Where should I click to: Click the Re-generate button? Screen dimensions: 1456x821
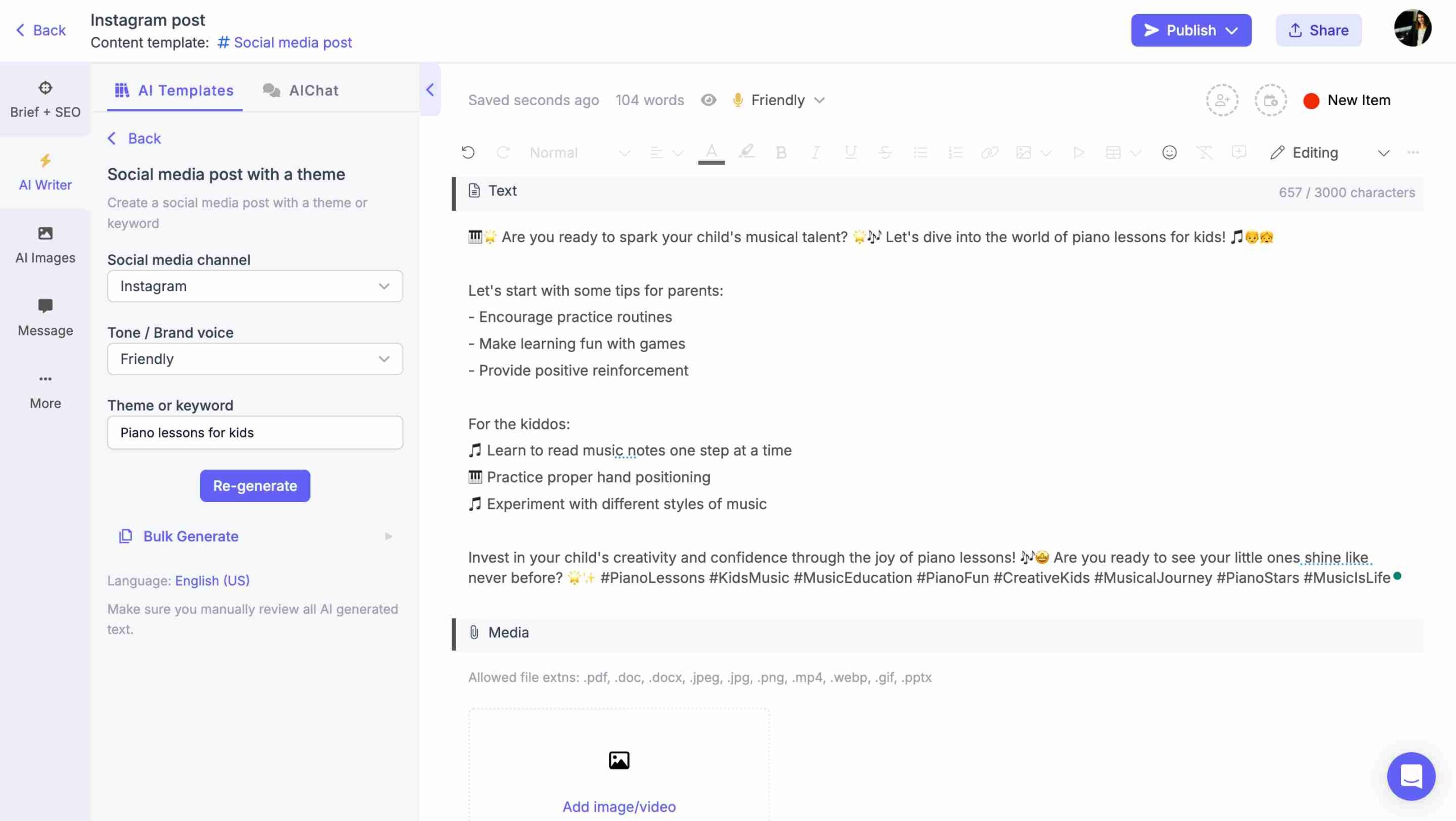(255, 485)
